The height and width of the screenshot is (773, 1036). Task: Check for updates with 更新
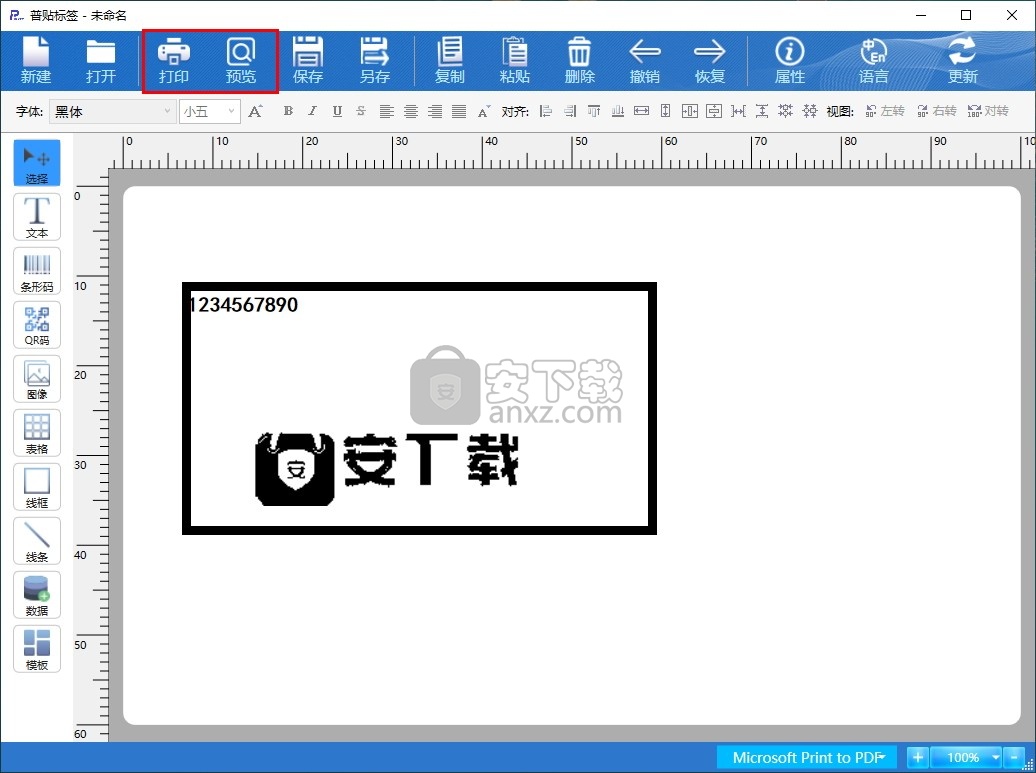[x=963, y=60]
